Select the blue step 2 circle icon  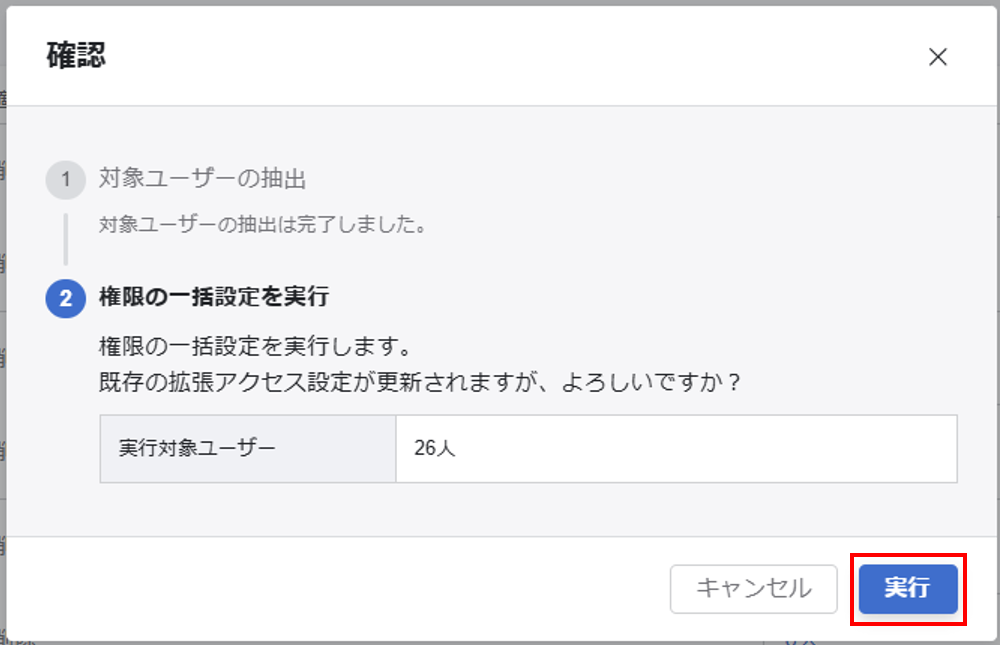tap(66, 298)
